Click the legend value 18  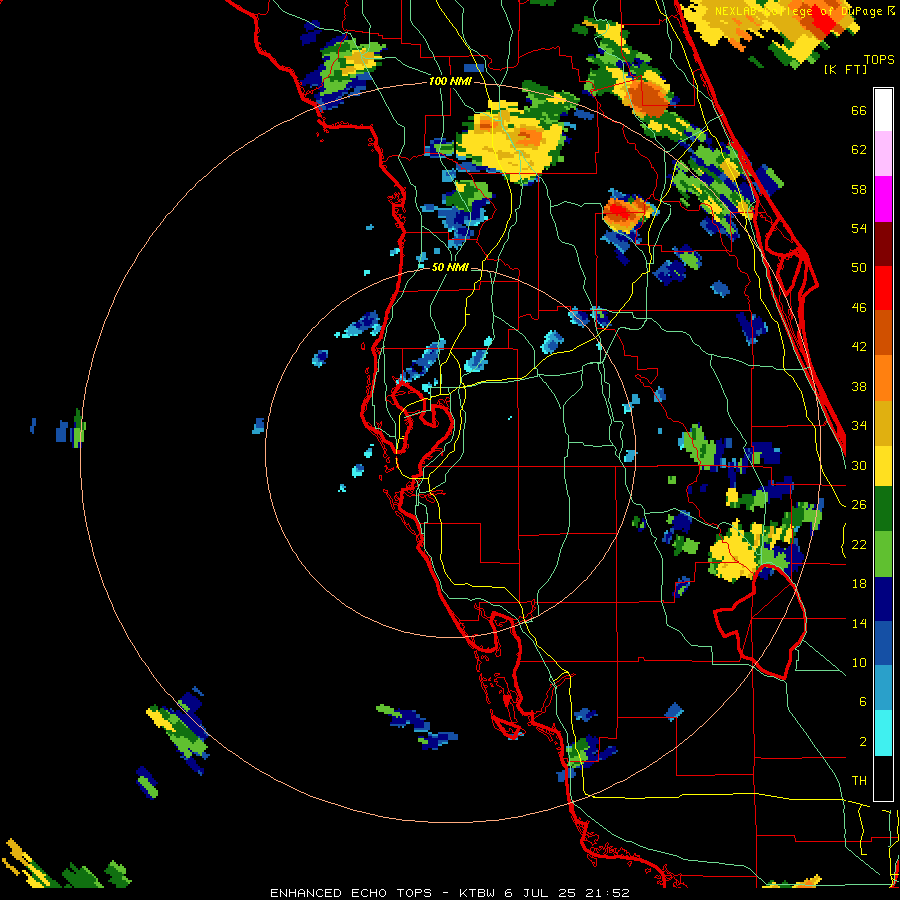(859, 584)
